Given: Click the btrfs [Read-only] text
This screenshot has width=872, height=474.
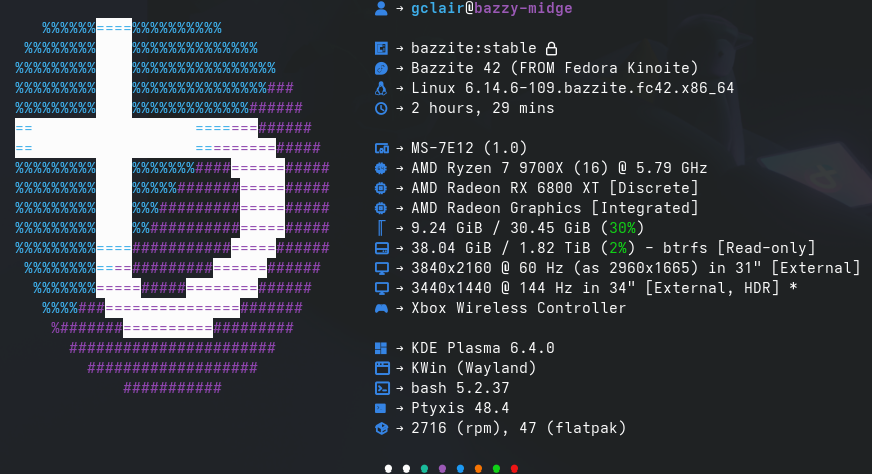Looking at the screenshot, I should [739, 248].
